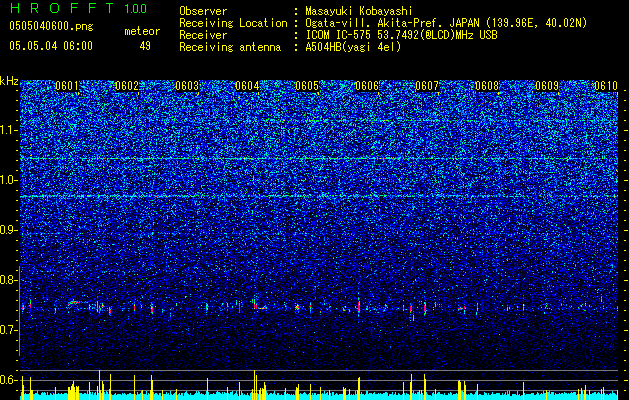
Task: Select the filename 0505040600.png
Action: point(51,26)
